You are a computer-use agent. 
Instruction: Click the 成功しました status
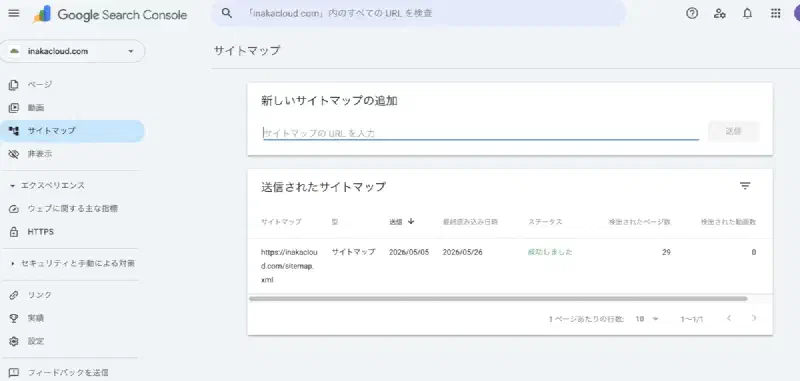click(550, 252)
